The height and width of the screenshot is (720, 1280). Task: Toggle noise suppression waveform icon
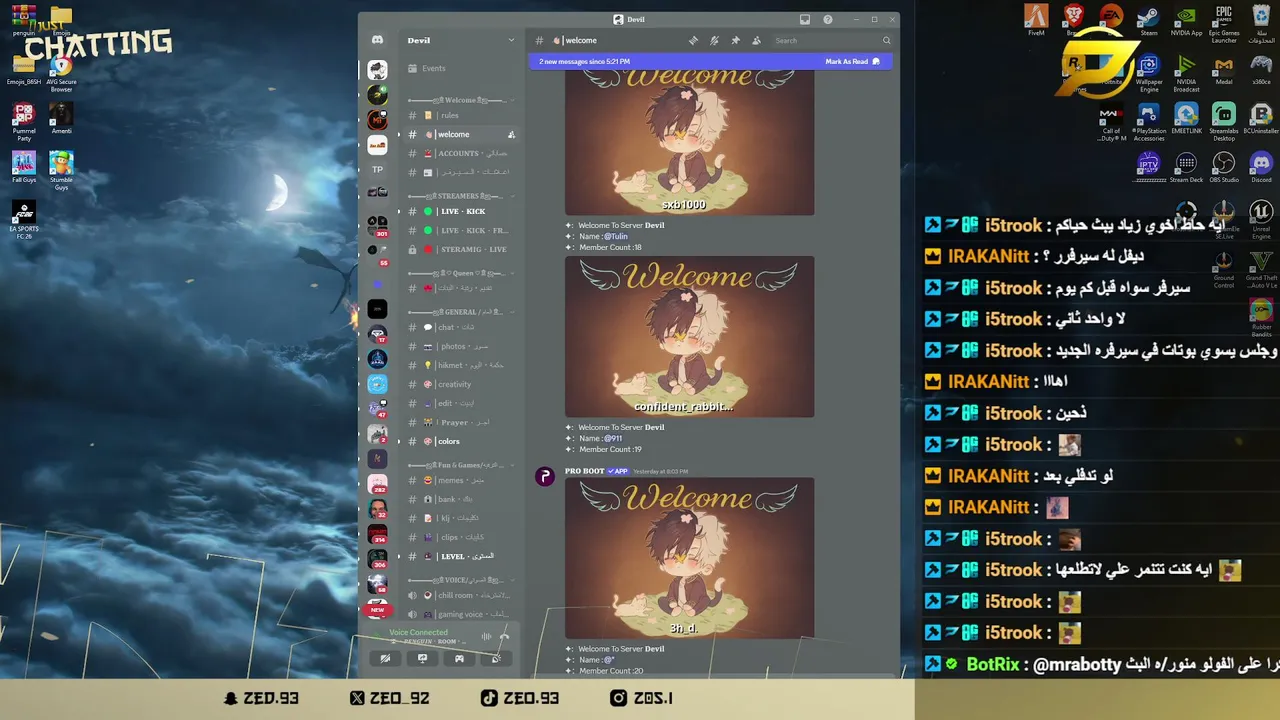tap(486, 636)
